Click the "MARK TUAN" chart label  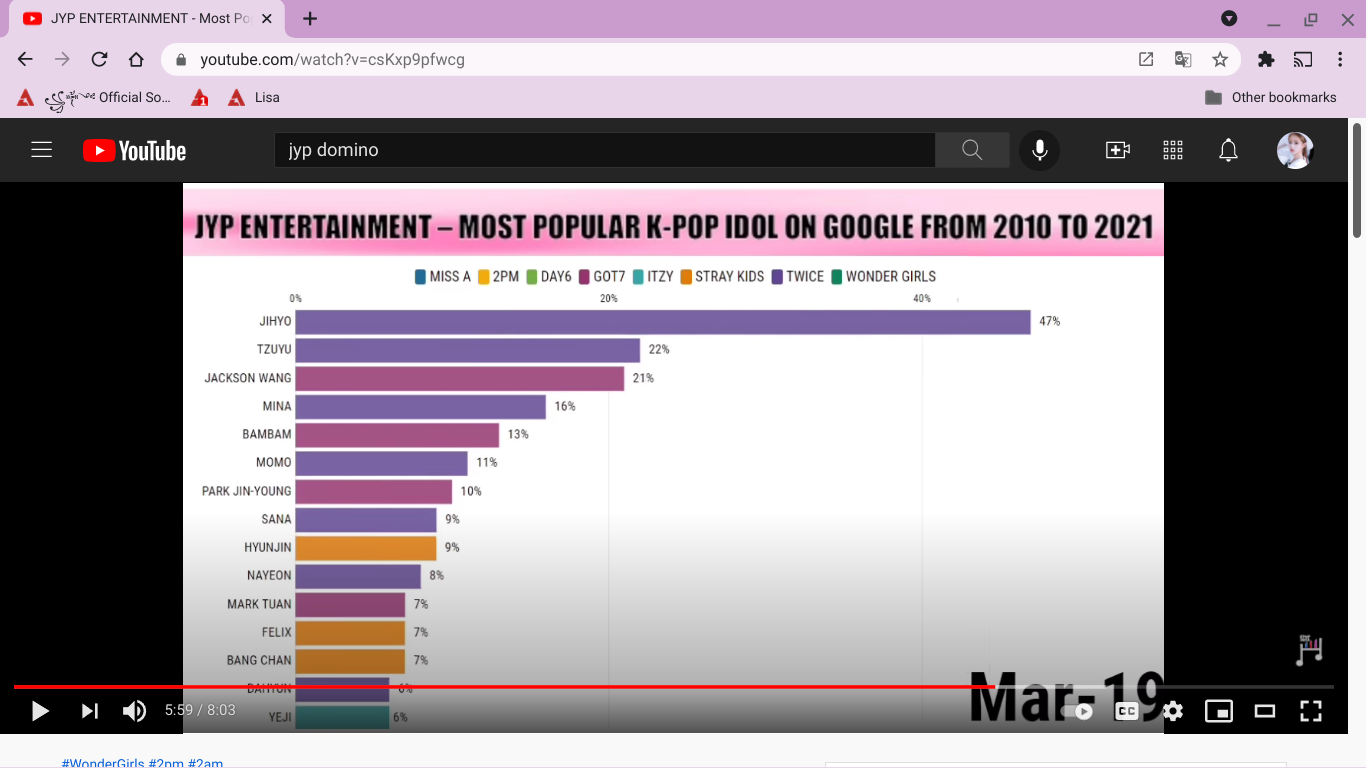coord(259,604)
